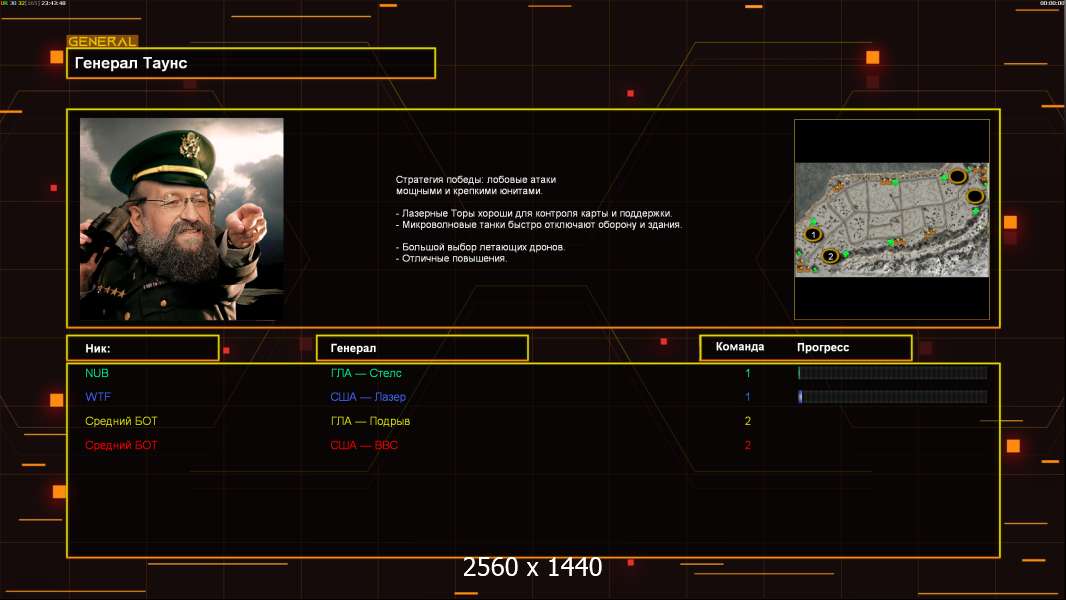Click General Townes portrait image
Screen dimensions: 1066x600
point(182,219)
